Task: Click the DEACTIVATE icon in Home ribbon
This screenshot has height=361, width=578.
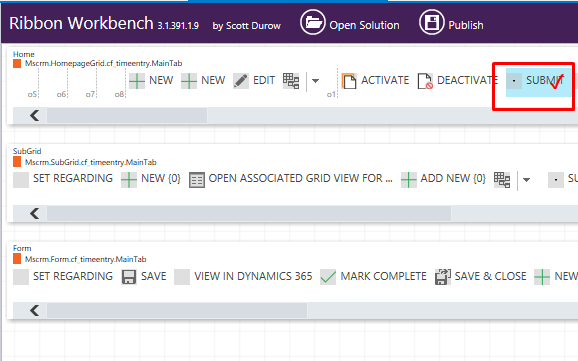Action: click(x=425, y=81)
